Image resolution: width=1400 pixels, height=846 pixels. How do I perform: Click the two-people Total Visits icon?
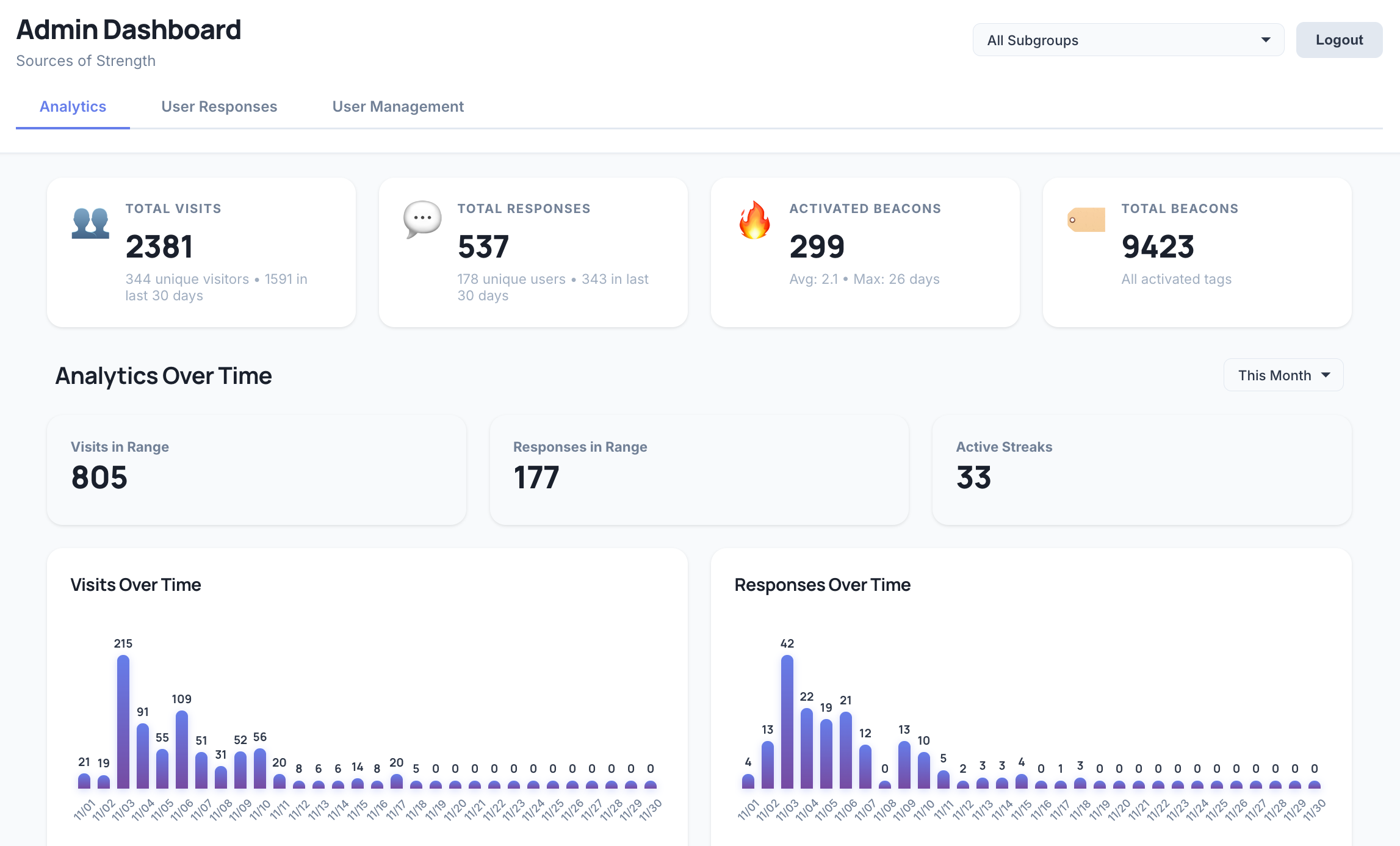(90, 223)
